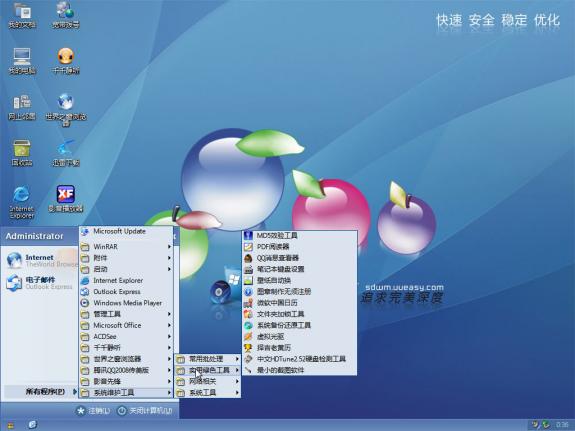
Task: Select the 实用绿色工具 submenu entry
Action: point(208,370)
